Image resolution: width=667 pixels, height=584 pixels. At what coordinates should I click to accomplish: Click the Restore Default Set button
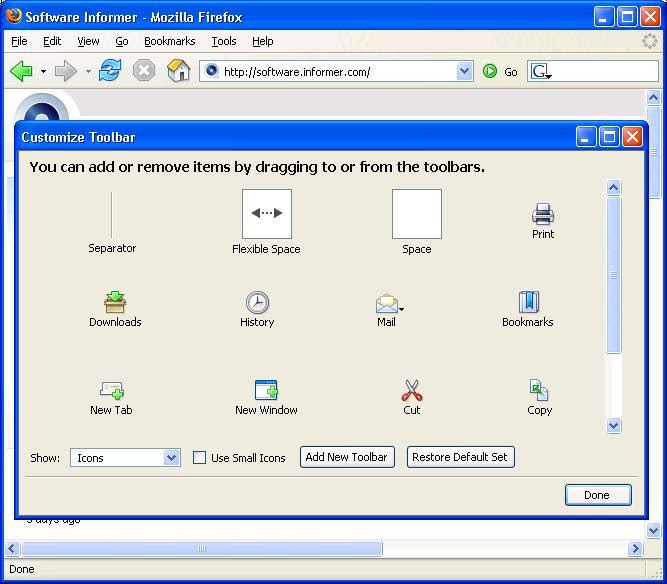(461, 457)
